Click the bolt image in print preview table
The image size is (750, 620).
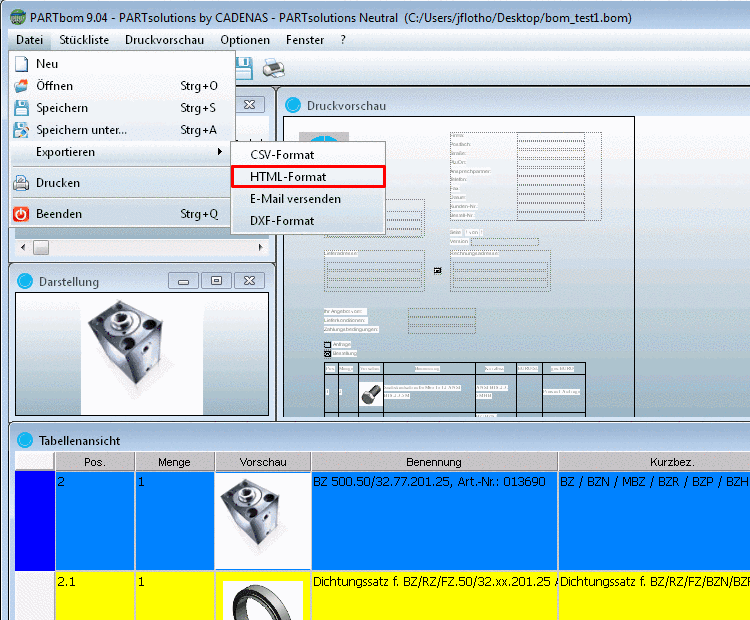click(x=371, y=394)
